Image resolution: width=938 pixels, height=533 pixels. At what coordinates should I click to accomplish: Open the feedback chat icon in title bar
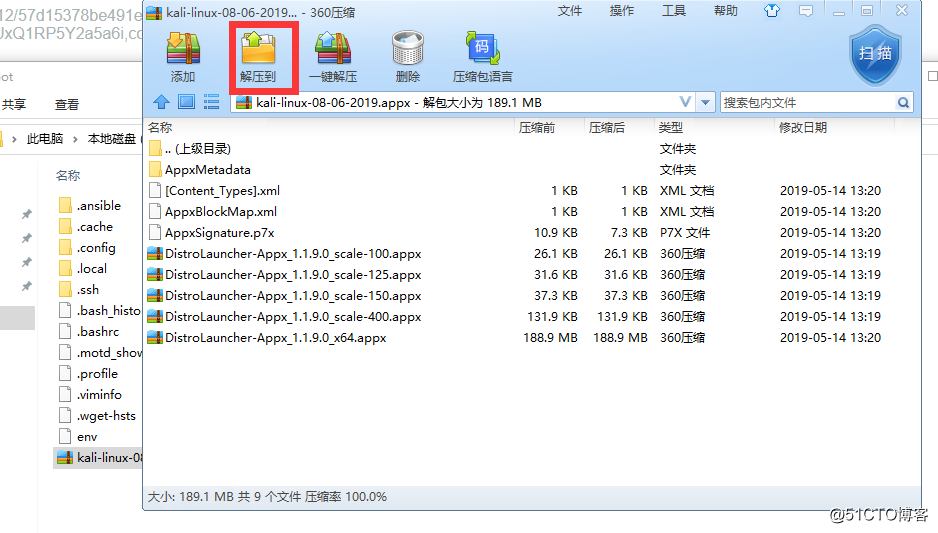click(806, 11)
